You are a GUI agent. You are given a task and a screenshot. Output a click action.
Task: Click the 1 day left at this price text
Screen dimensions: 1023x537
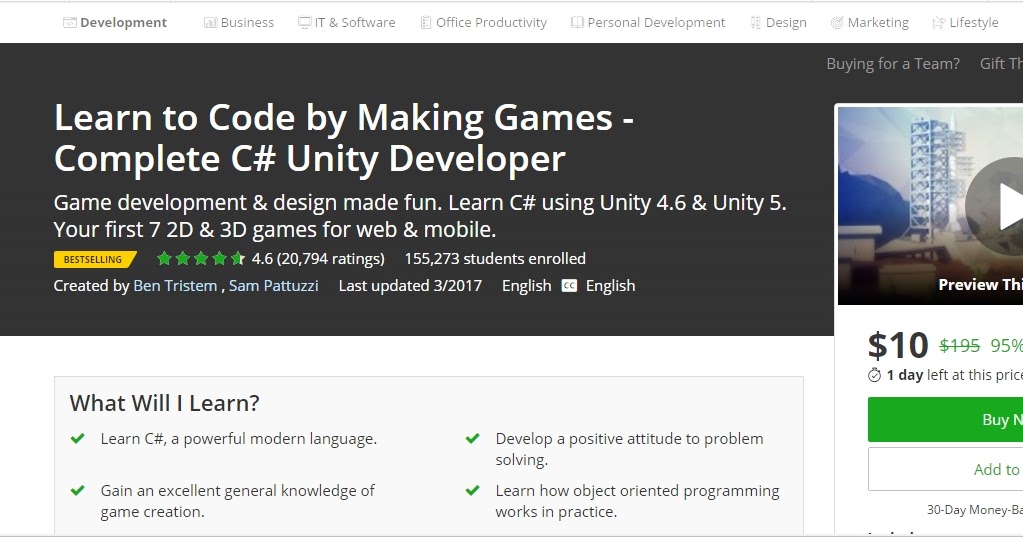[x=954, y=375]
